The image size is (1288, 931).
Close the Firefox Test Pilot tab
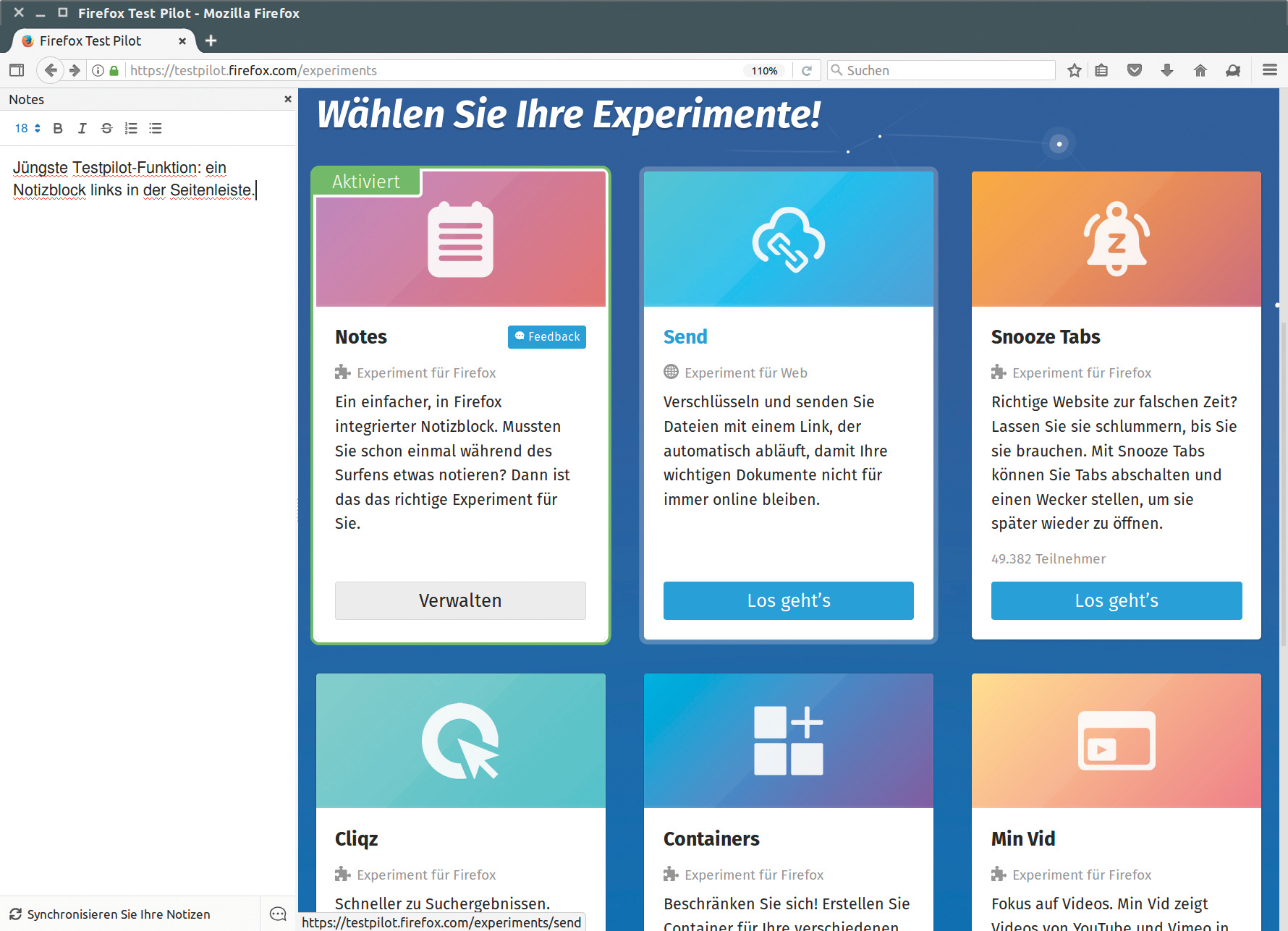click(182, 41)
